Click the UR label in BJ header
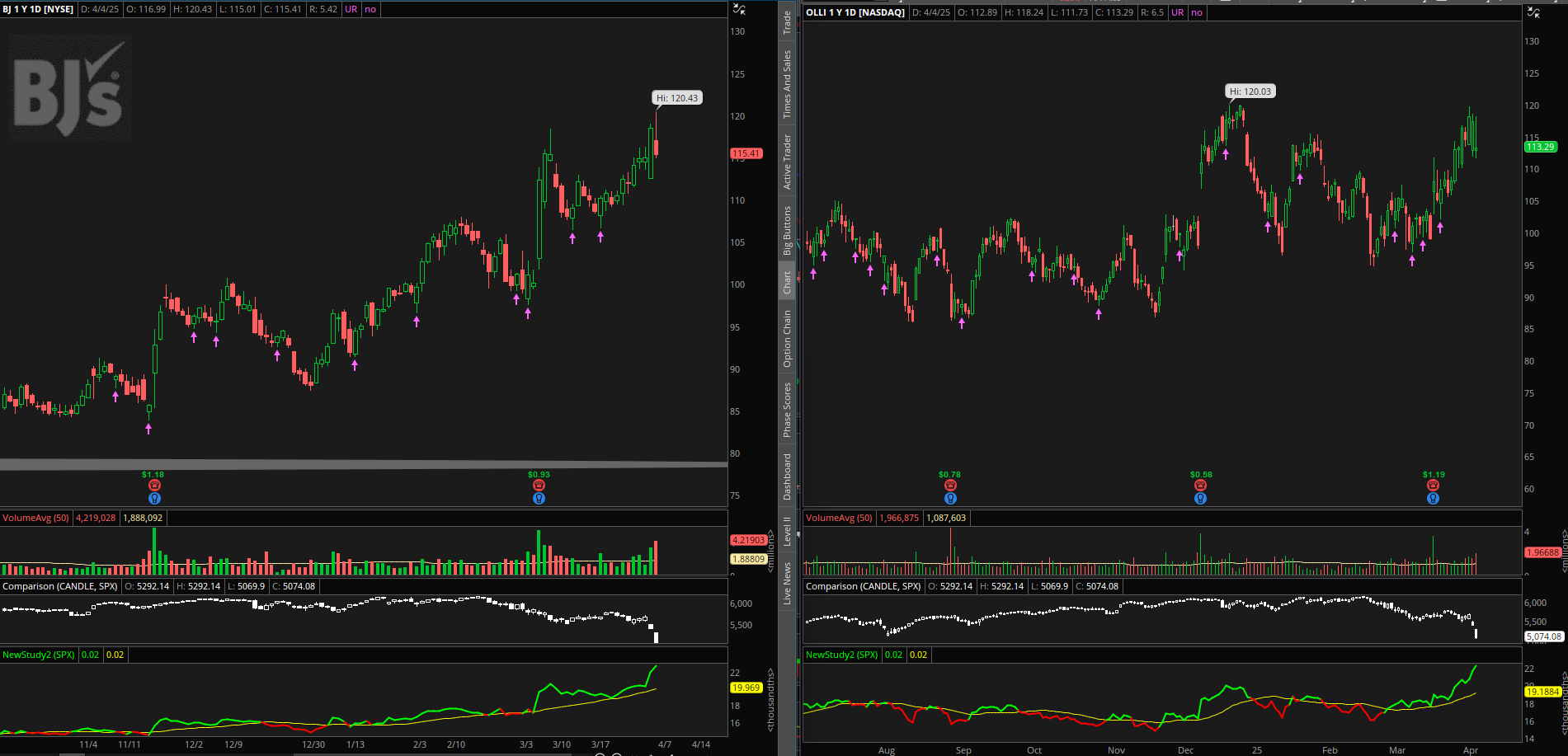 point(351,9)
